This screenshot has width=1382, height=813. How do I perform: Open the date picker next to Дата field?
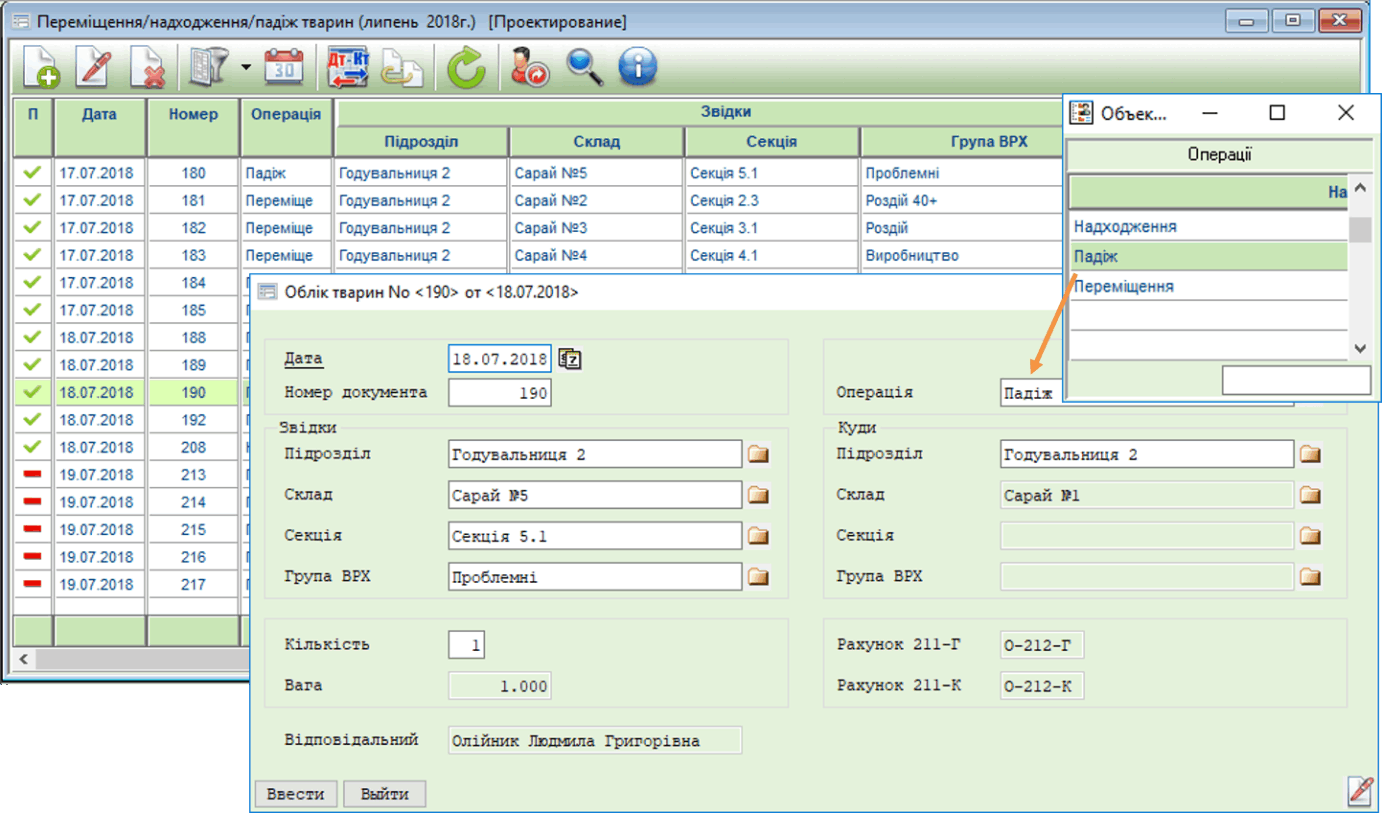(570, 359)
